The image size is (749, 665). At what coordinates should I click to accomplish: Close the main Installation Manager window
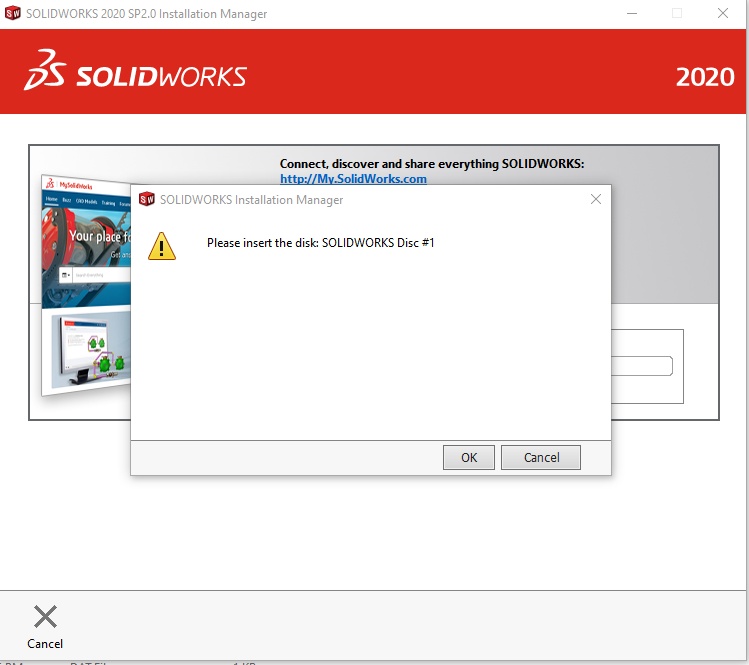click(x=723, y=13)
